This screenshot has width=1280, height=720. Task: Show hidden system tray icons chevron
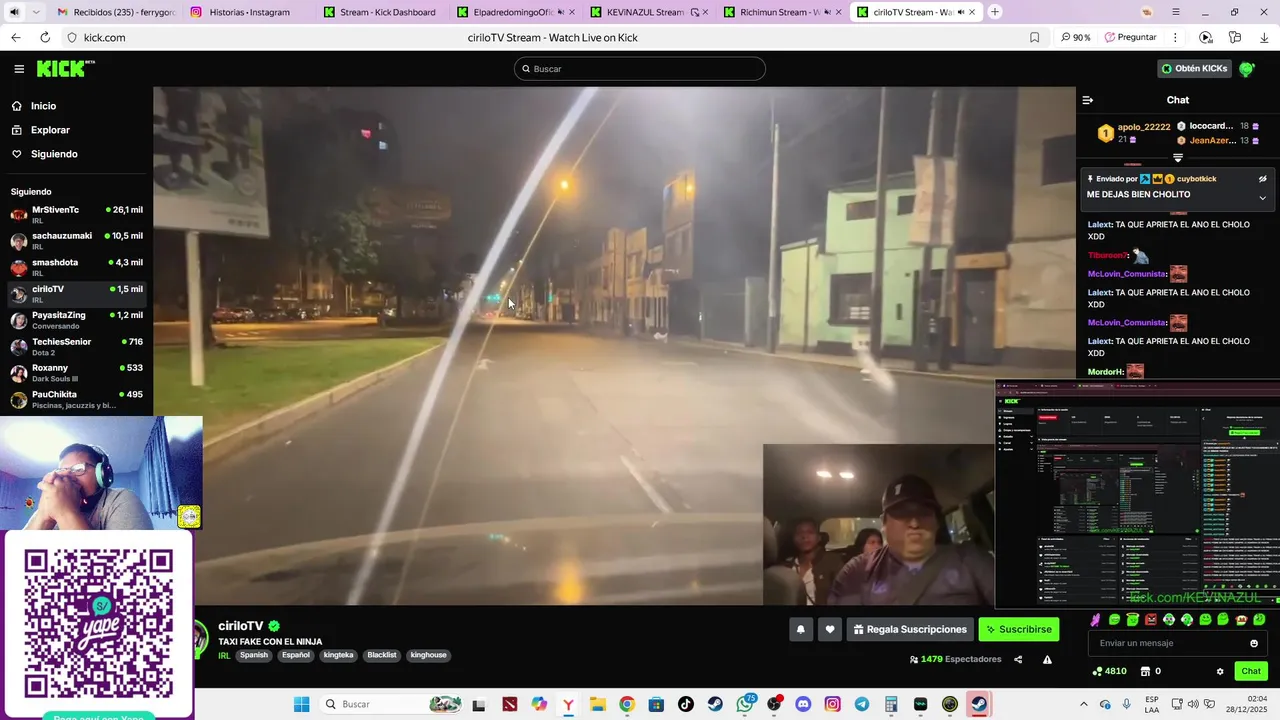point(1083,704)
